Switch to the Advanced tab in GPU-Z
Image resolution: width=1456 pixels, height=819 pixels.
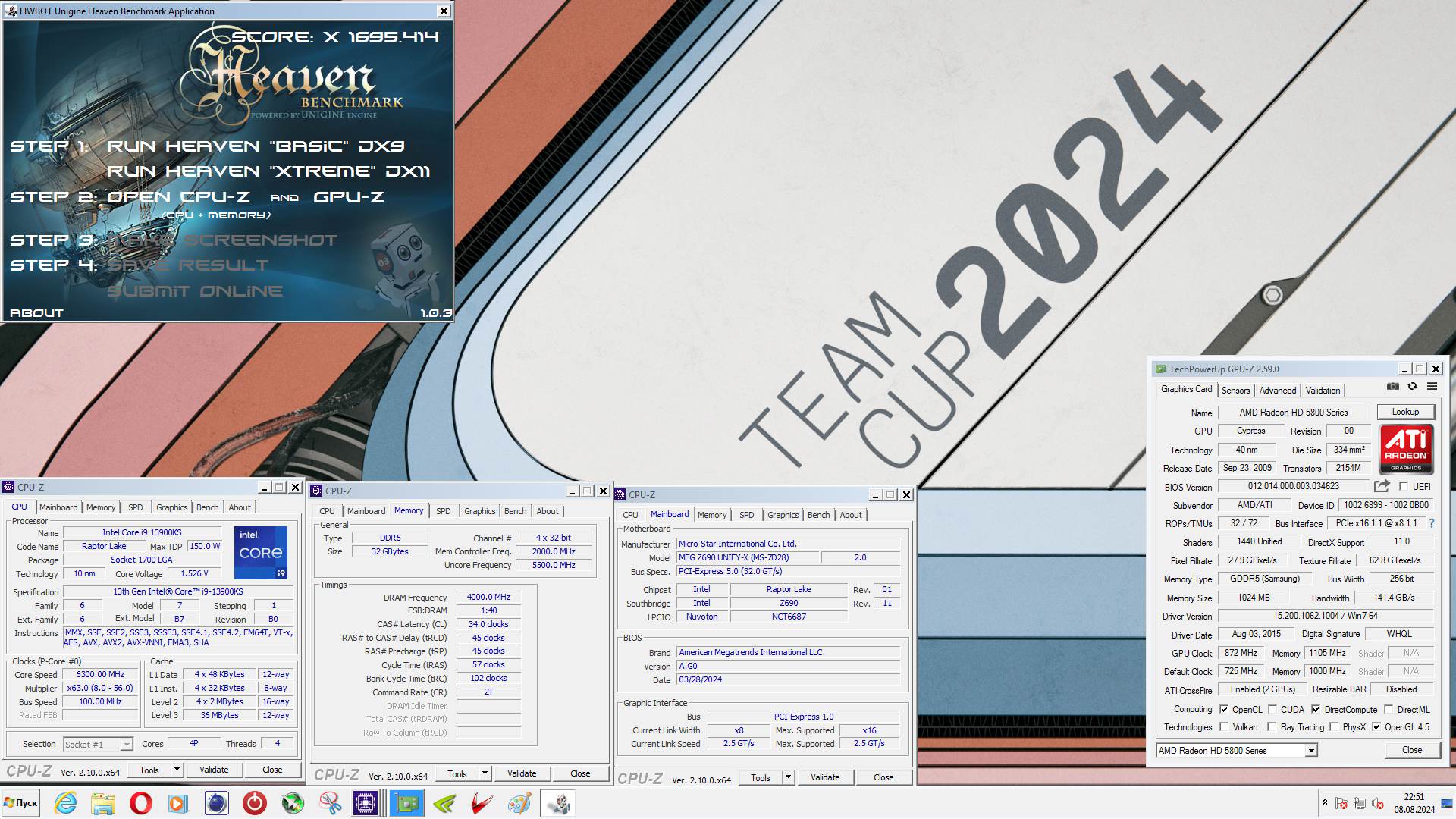pos(1278,391)
